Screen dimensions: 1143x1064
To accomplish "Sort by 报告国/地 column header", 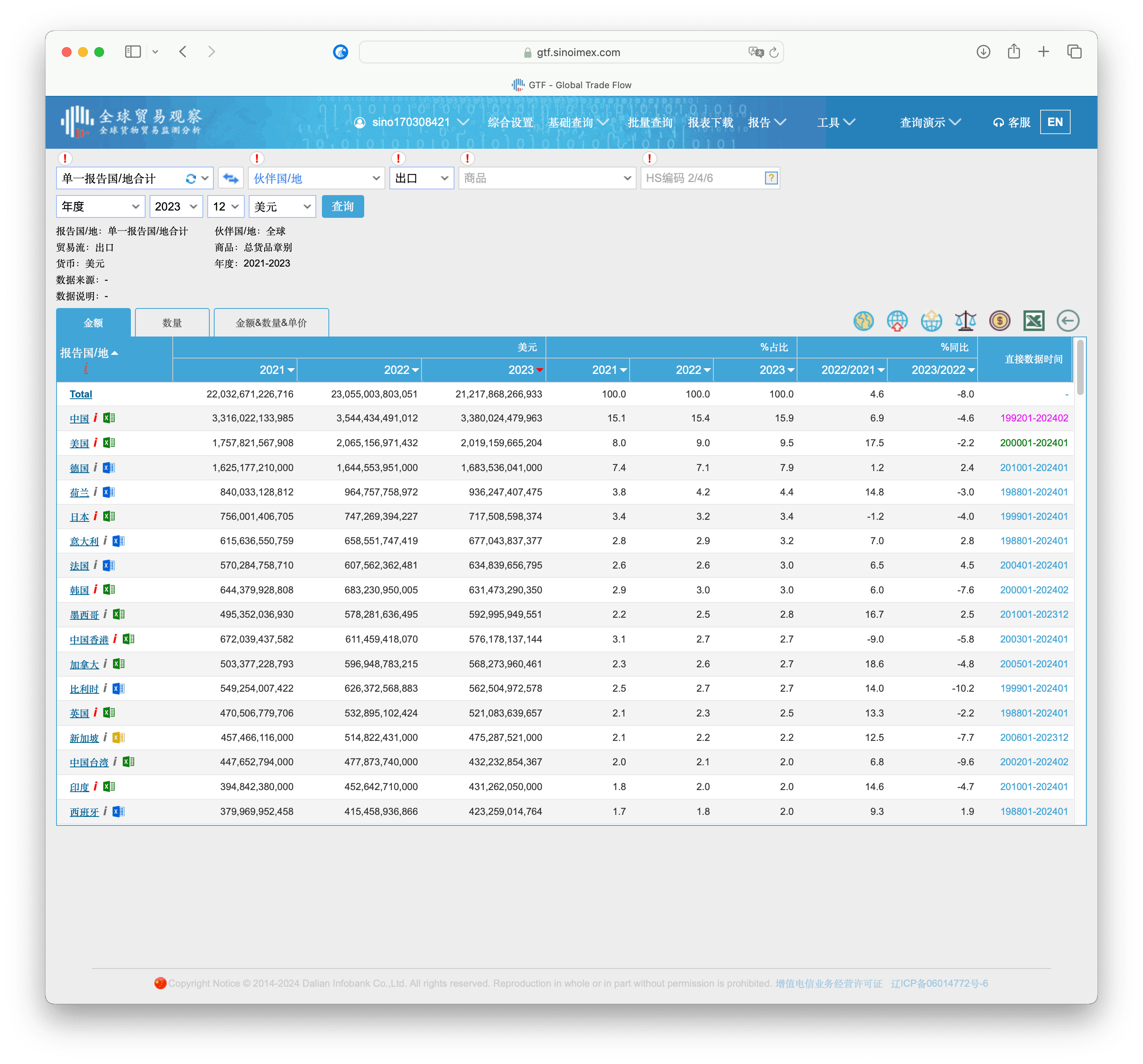I will pyautogui.click(x=89, y=353).
